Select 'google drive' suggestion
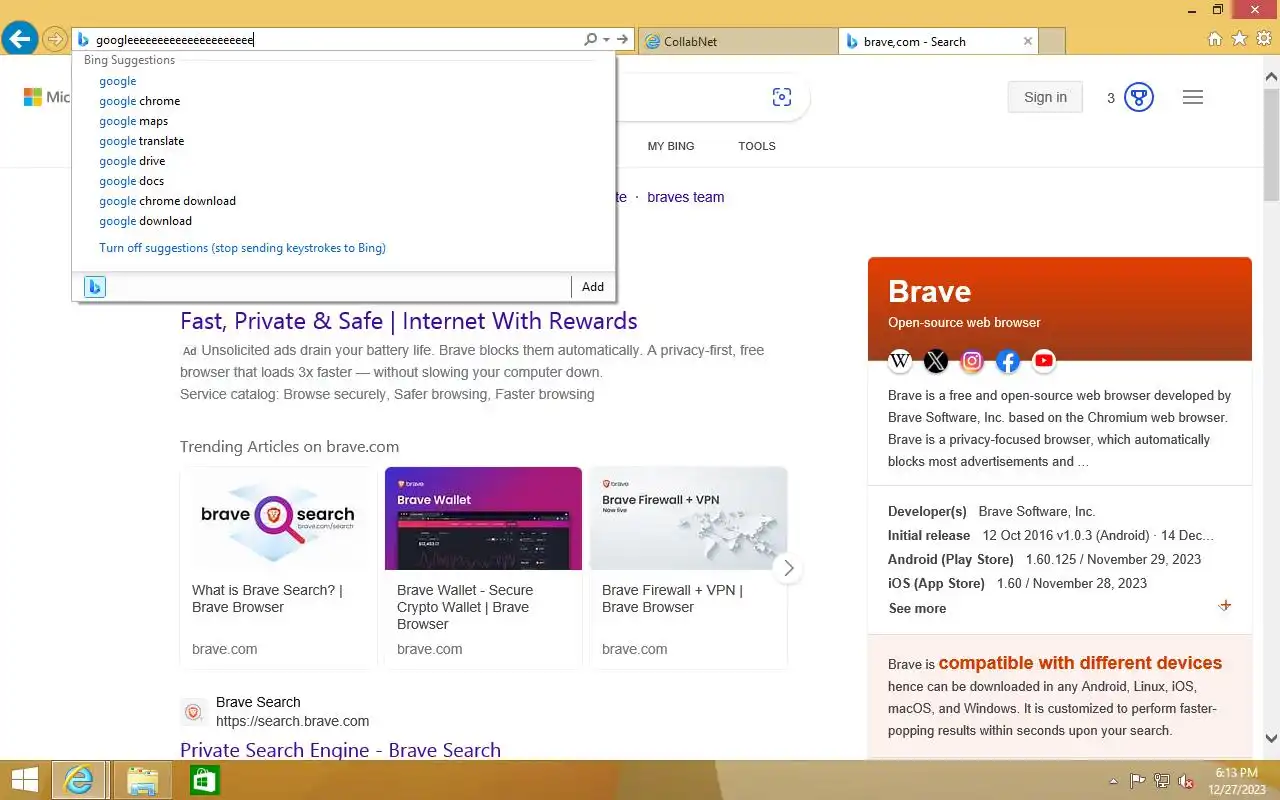1280x800 pixels. (132, 161)
